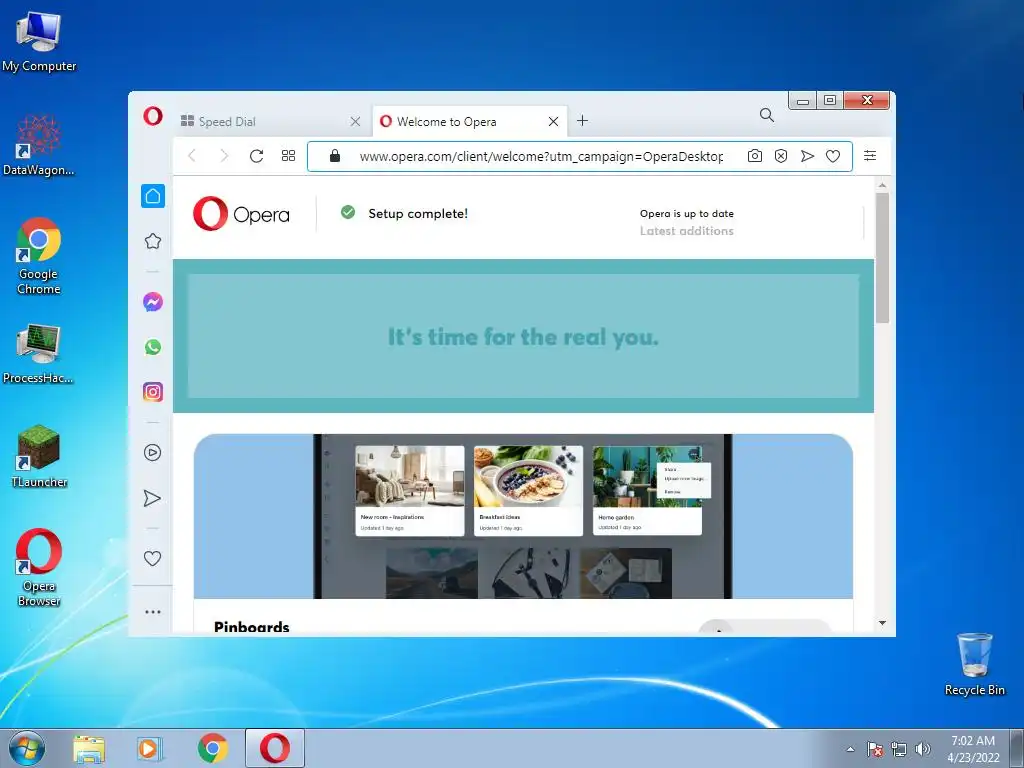Go back to previous page

coord(192,155)
